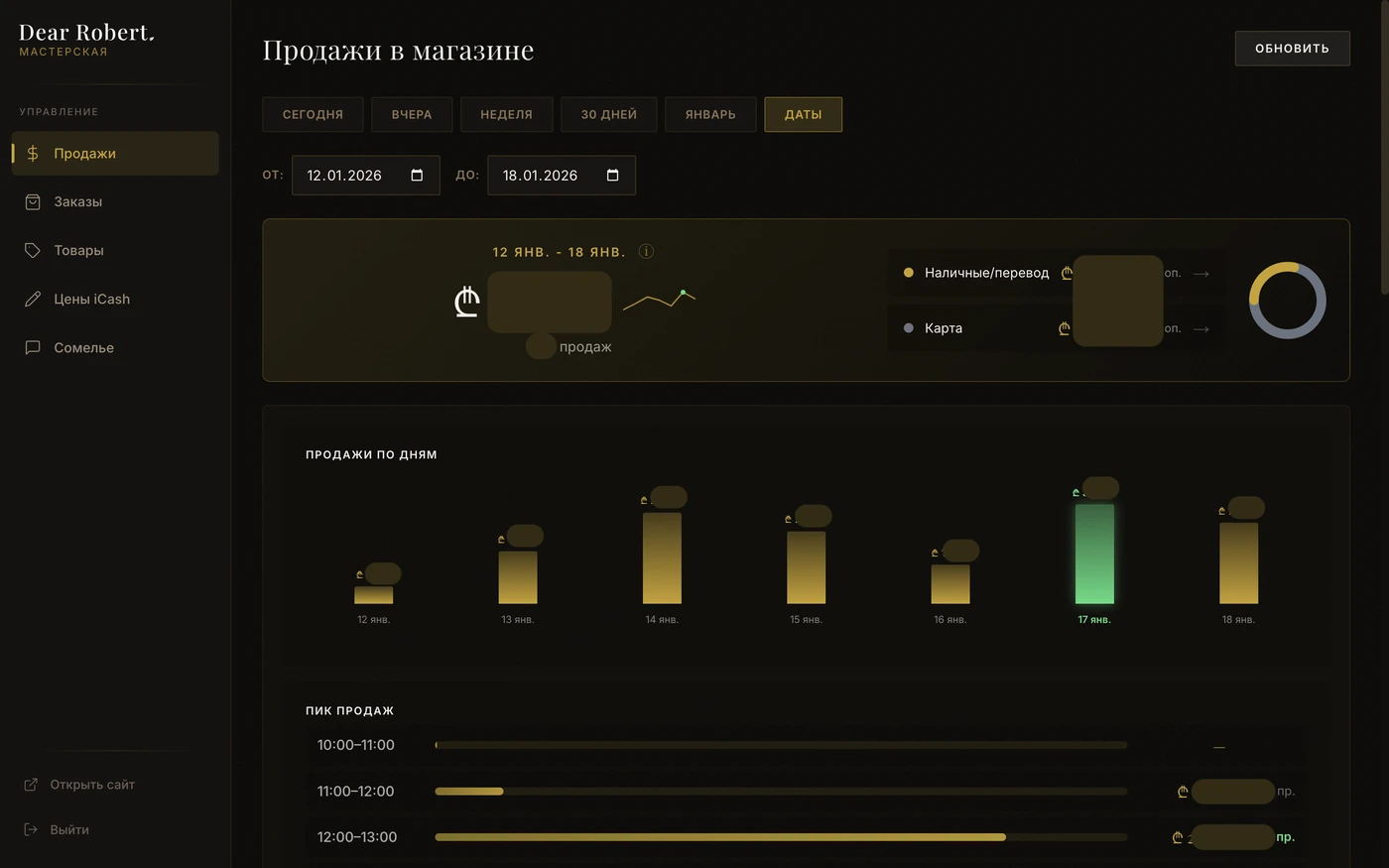Viewport: 1389px width, 868px height.
Task: Select the Наличные/перевод legend dot
Action: tap(908, 272)
